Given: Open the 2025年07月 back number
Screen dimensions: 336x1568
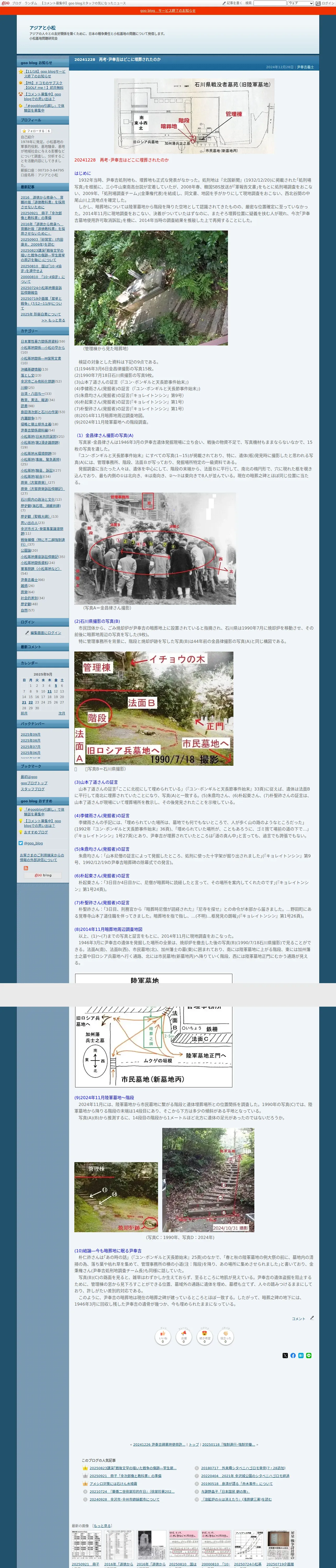Looking at the screenshot, I should pos(31,747).
